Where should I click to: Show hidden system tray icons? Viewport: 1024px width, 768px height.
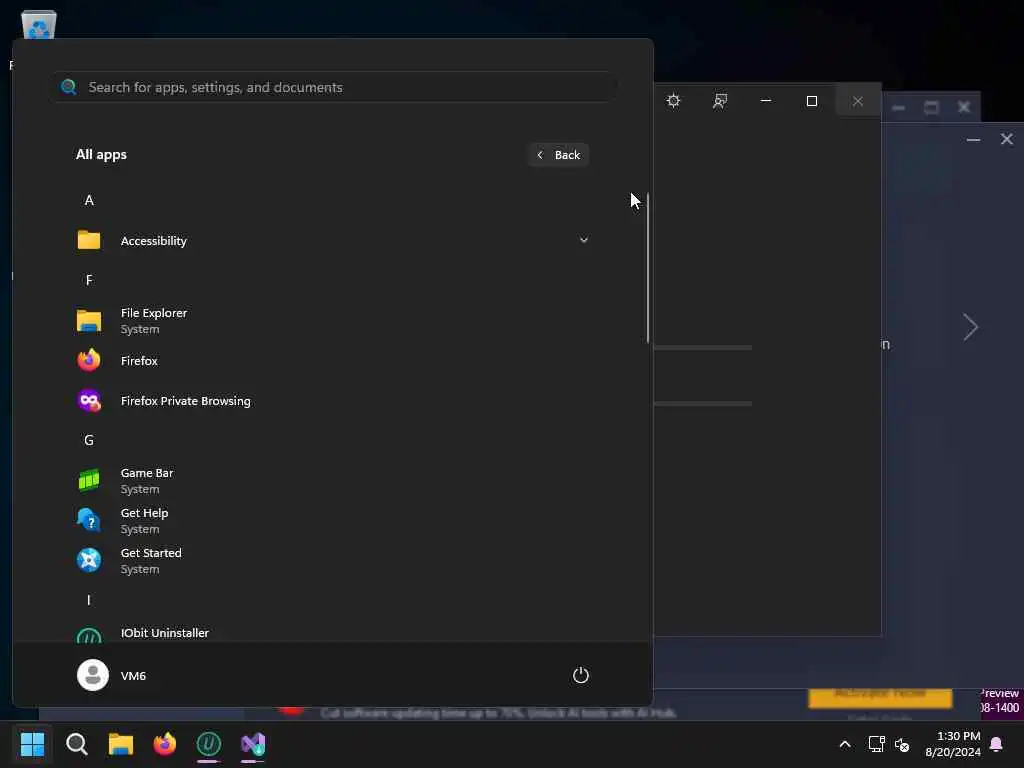click(x=844, y=744)
